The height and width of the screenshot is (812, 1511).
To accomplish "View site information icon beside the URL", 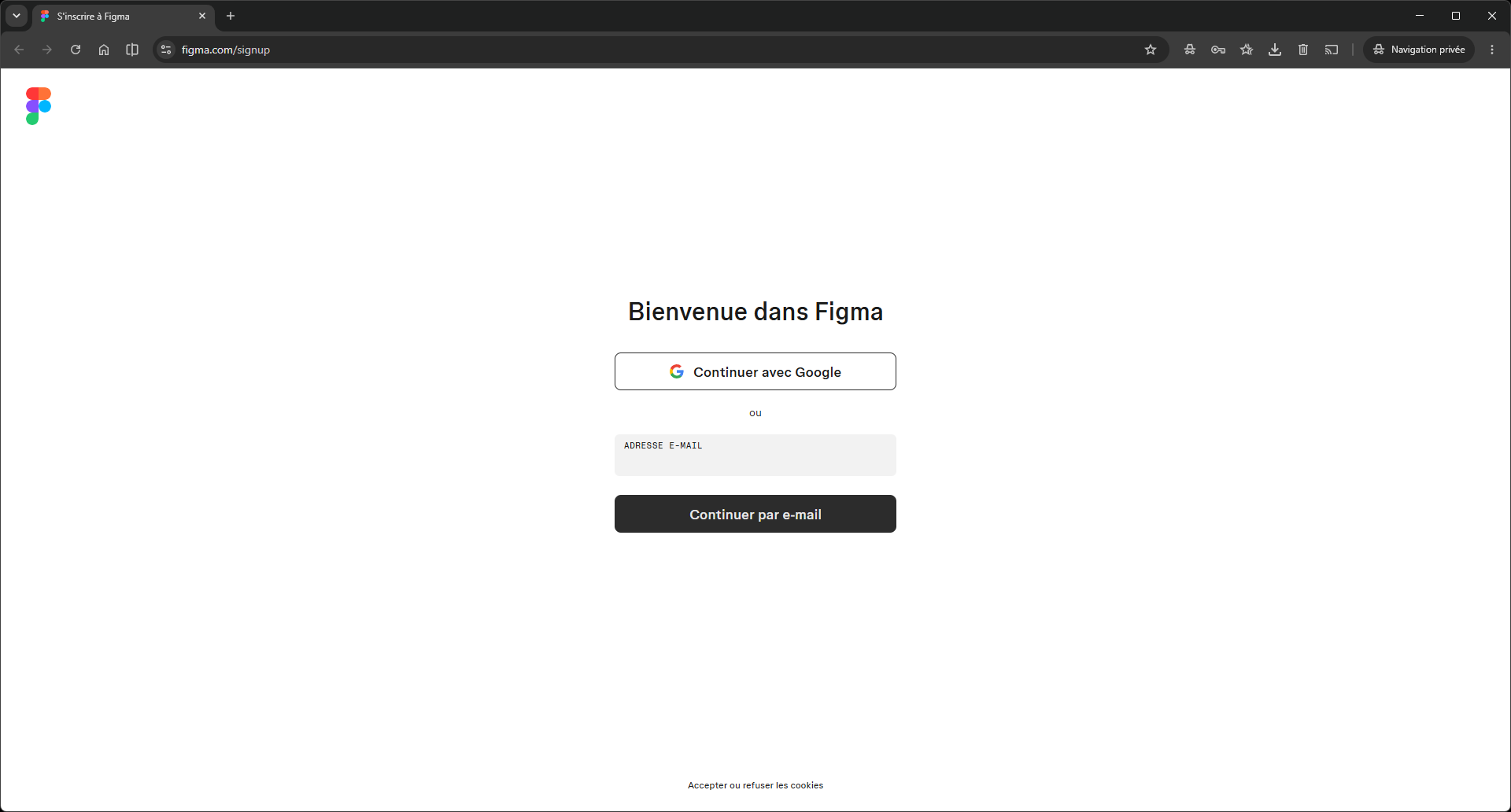I will pyautogui.click(x=166, y=50).
